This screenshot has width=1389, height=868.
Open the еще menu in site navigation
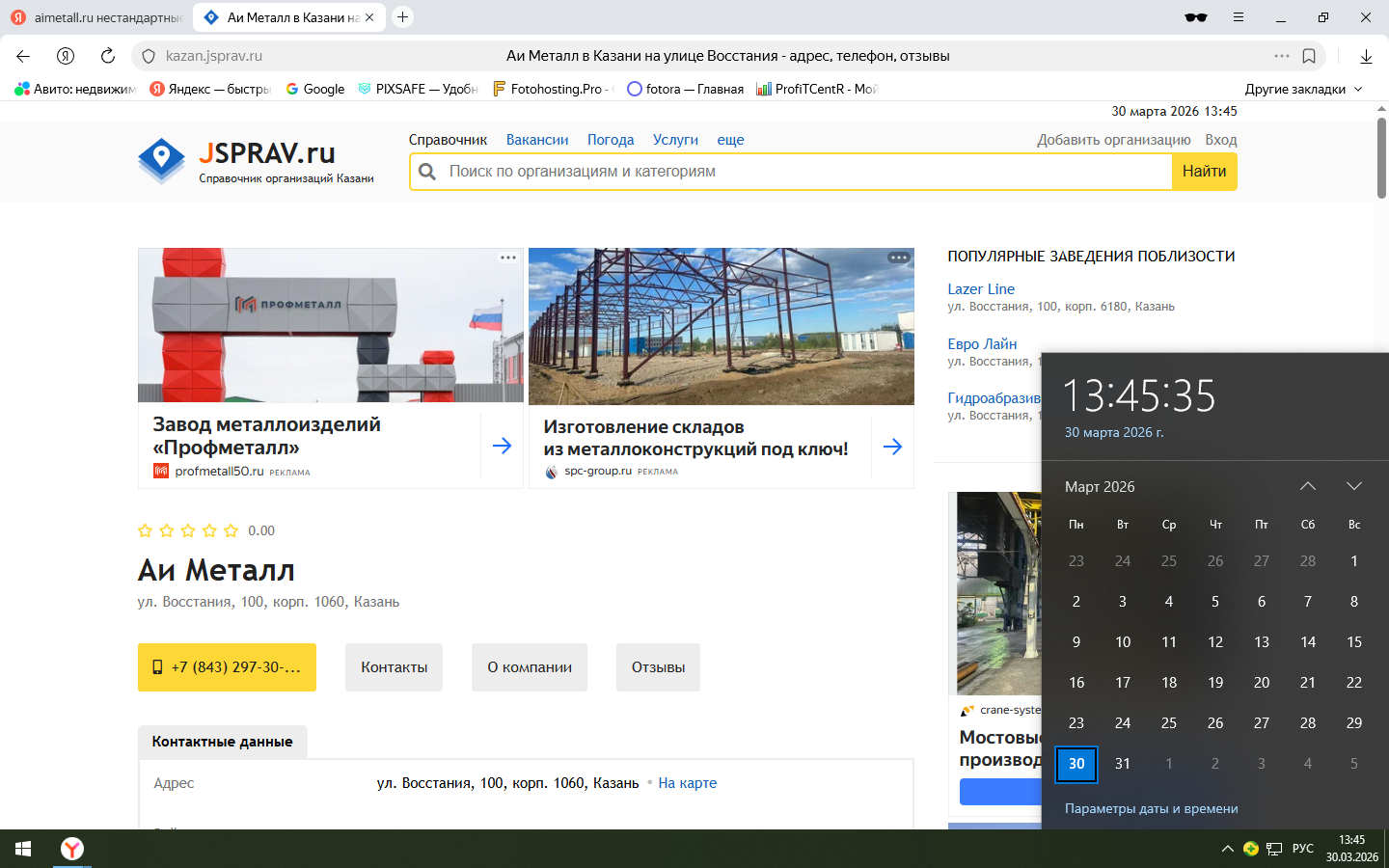(x=730, y=140)
